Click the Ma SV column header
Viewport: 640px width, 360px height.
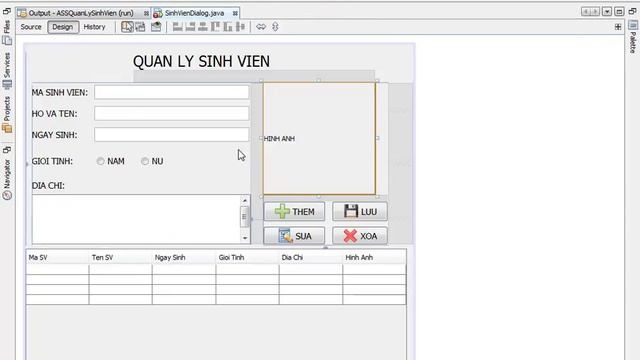click(58, 258)
